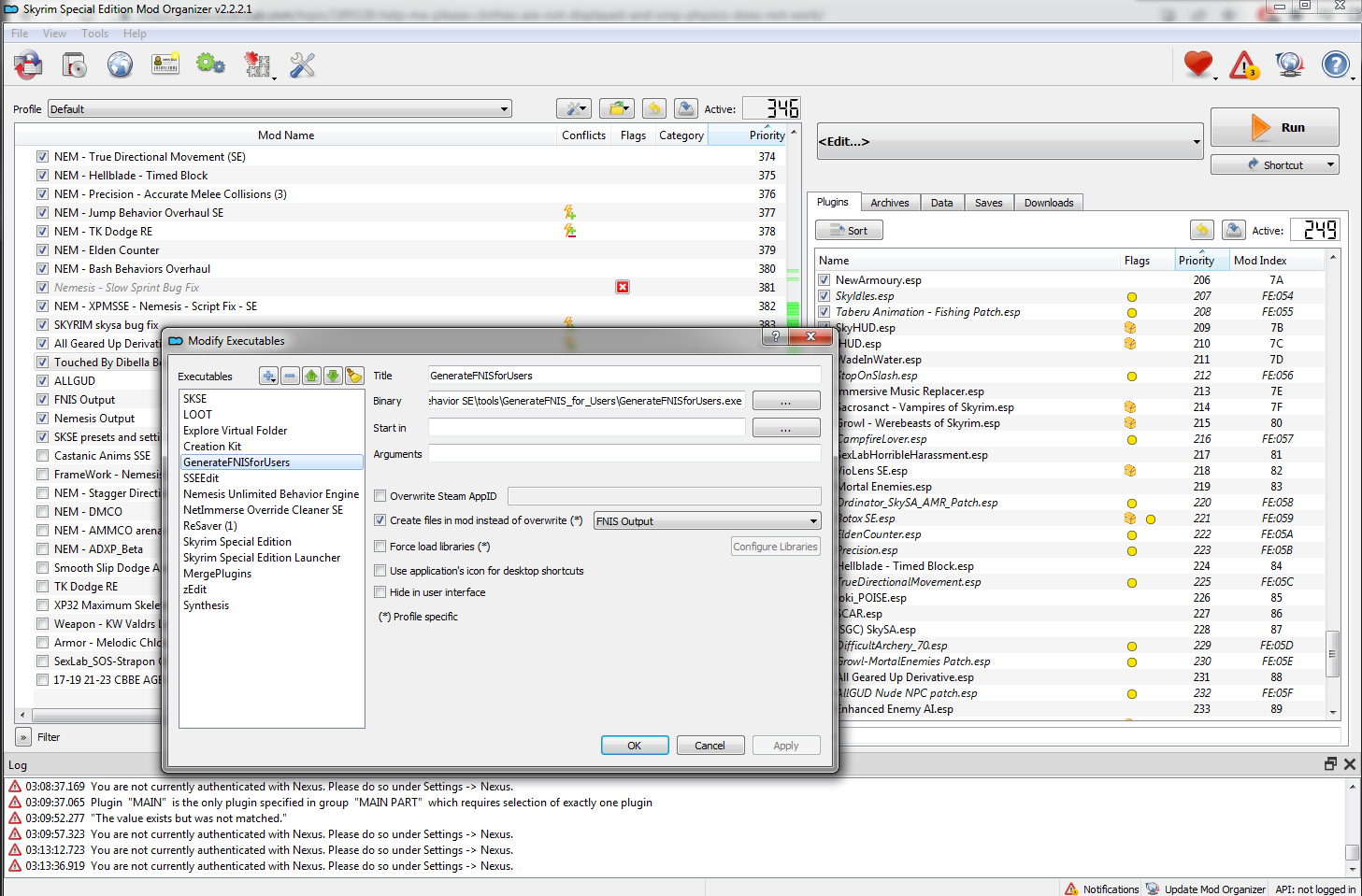Expand the <Edit...> executable dropdown
This screenshot has height=896, width=1362.
[1011, 142]
